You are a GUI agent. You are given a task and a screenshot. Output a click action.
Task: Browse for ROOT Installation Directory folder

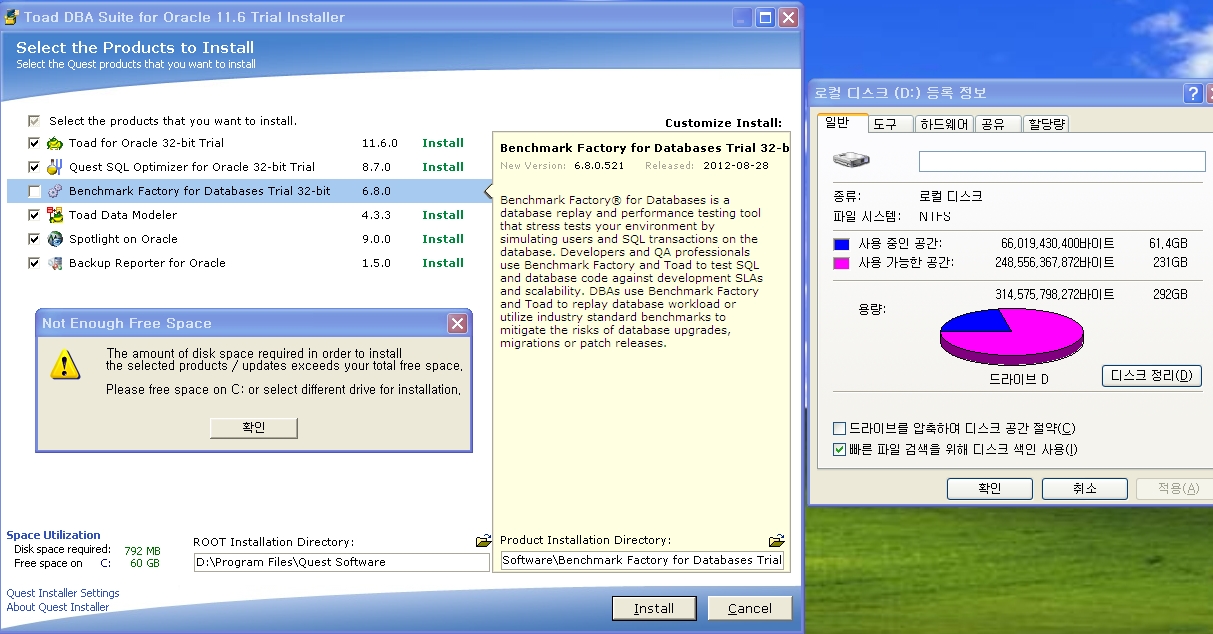[x=483, y=541]
